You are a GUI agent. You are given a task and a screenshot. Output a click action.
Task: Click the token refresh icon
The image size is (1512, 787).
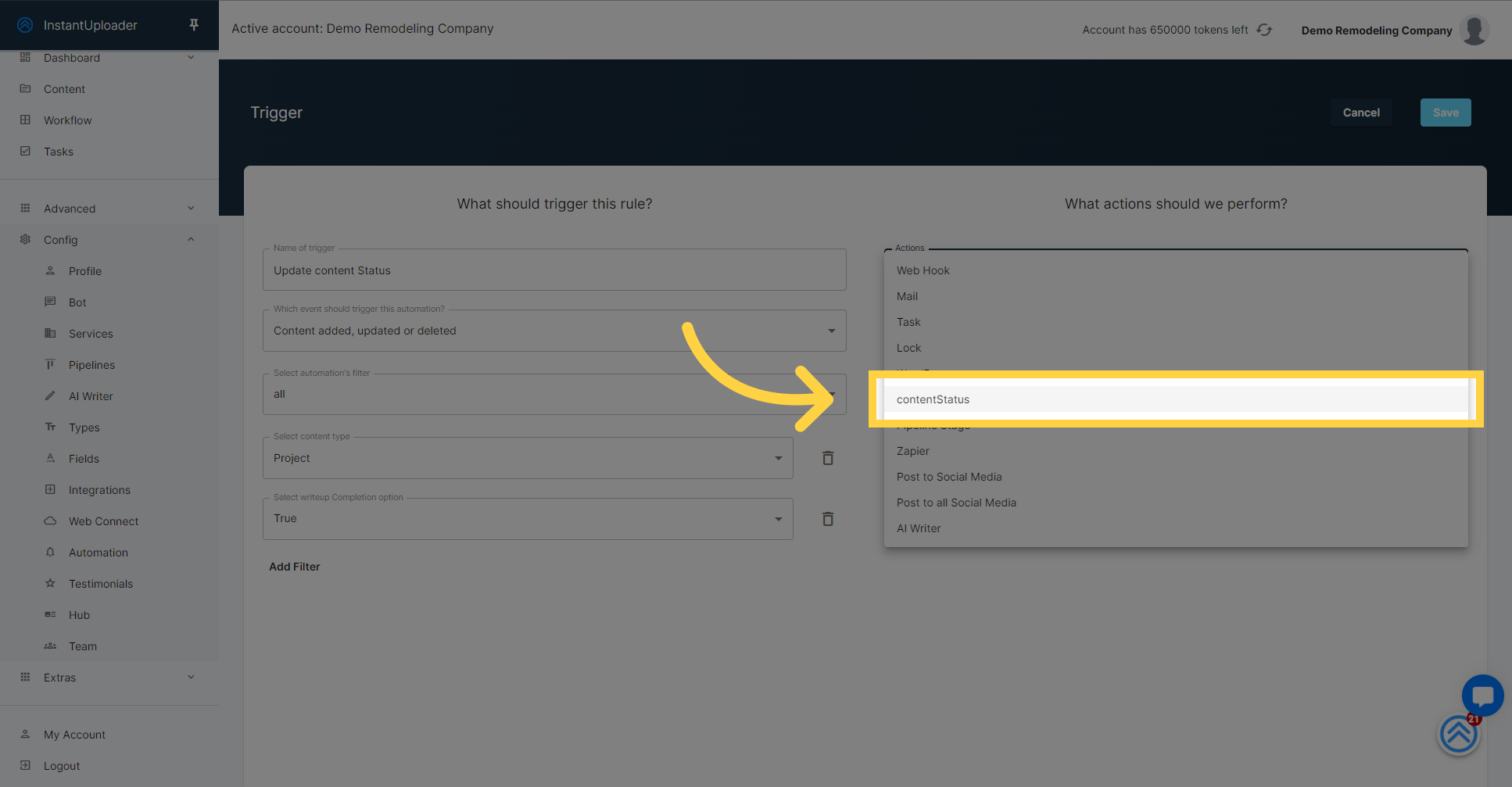[x=1264, y=30]
